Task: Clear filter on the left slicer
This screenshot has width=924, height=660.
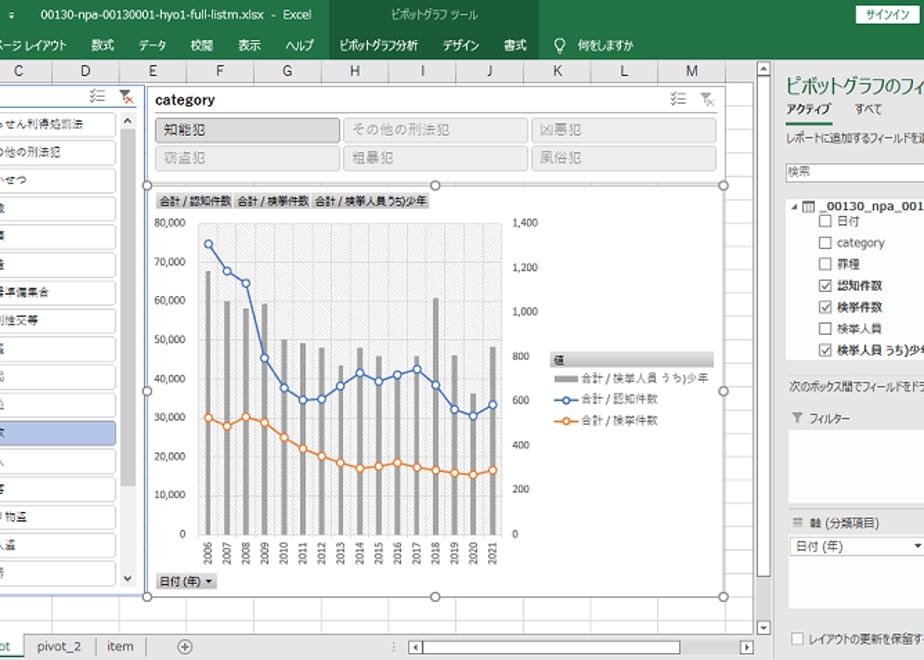Action: tap(126, 96)
